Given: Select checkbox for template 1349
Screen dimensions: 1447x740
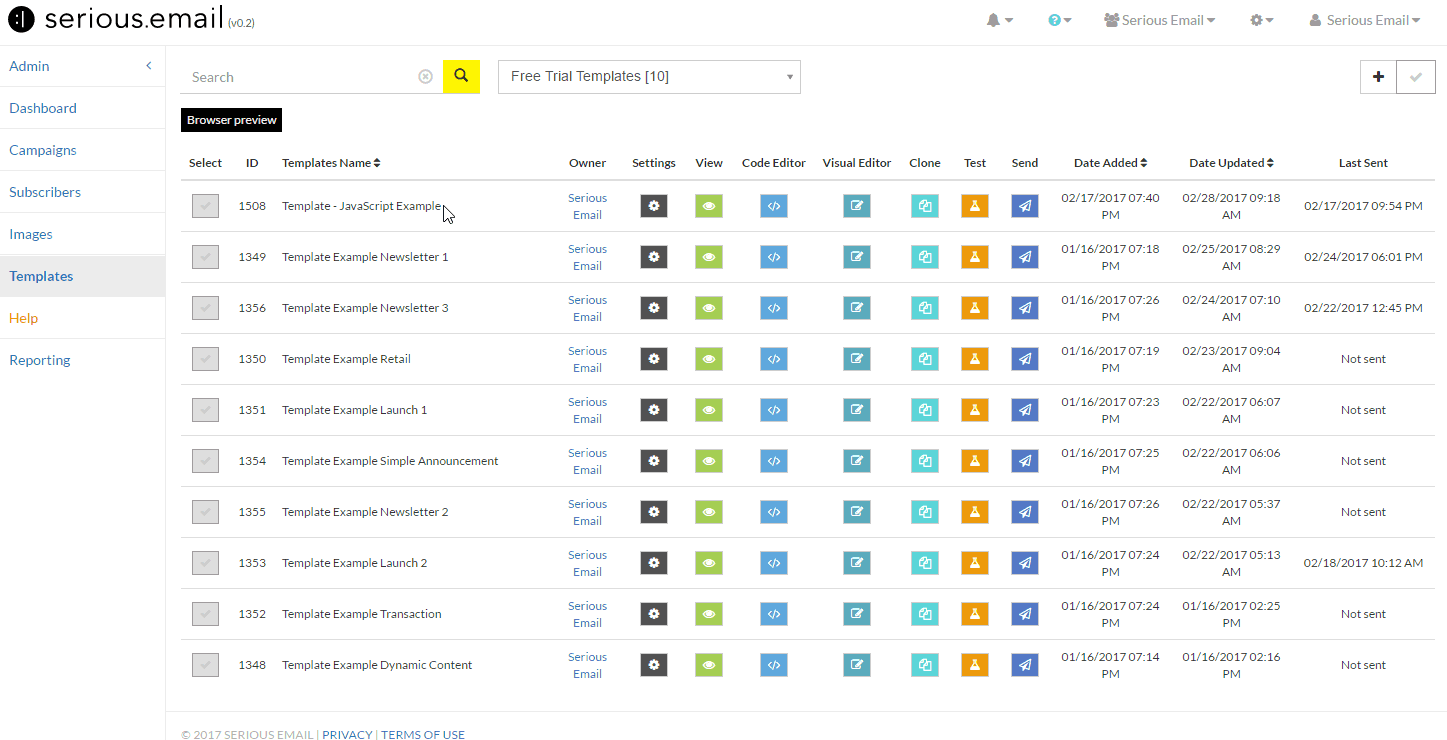Looking at the screenshot, I should 205,257.
